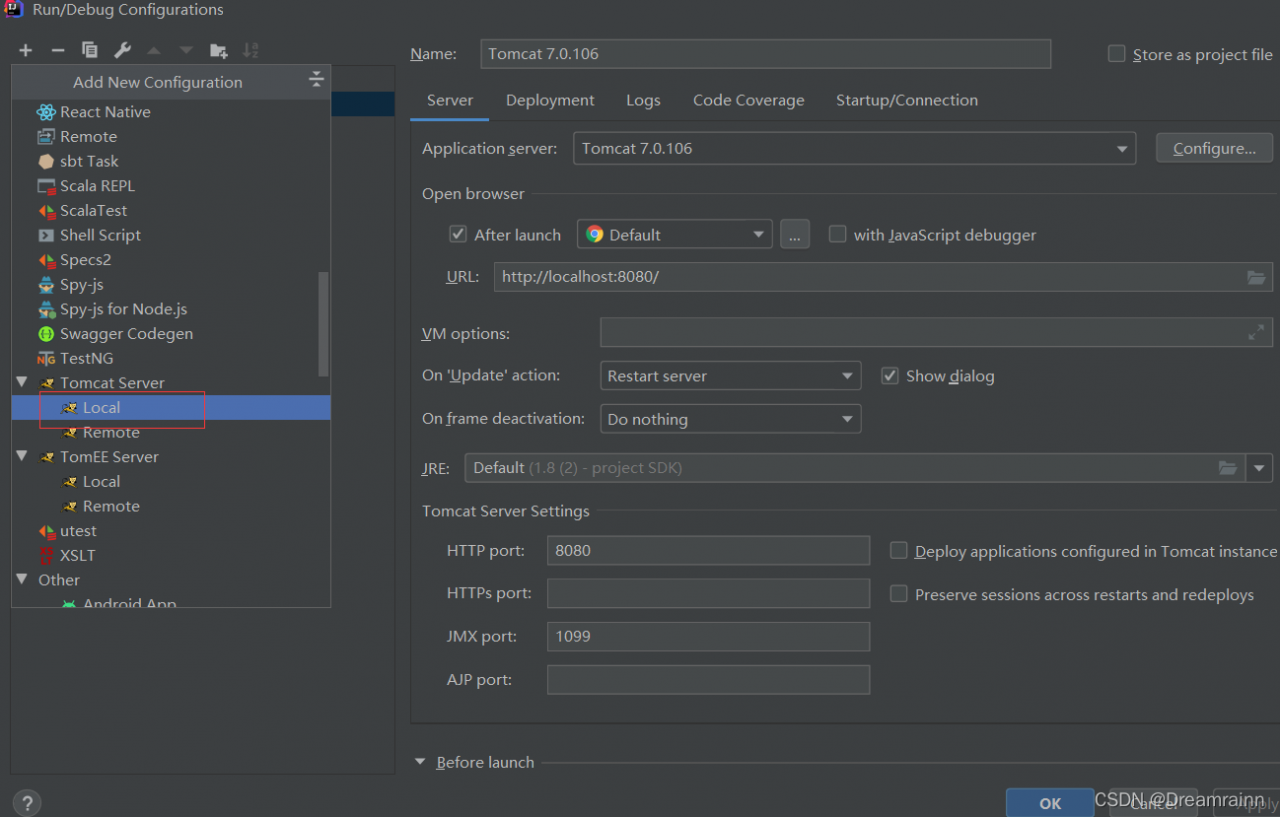Image resolution: width=1280 pixels, height=817 pixels.
Task: Move configuration up with the up arrow
Action: (154, 50)
